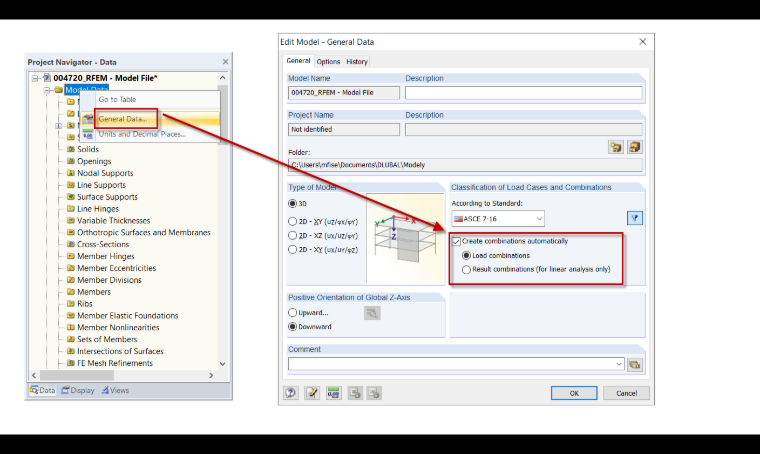760x454 pixels.
Task: Open the Comment dropdown arrow
Action: (x=618, y=364)
